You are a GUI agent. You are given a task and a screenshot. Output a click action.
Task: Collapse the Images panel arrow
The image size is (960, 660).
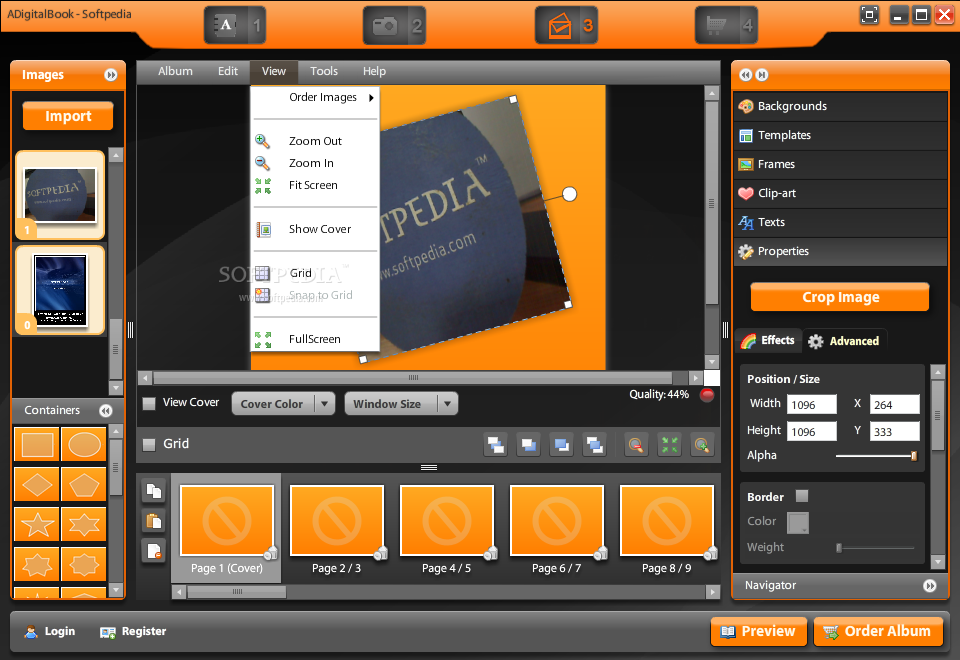(x=111, y=75)
